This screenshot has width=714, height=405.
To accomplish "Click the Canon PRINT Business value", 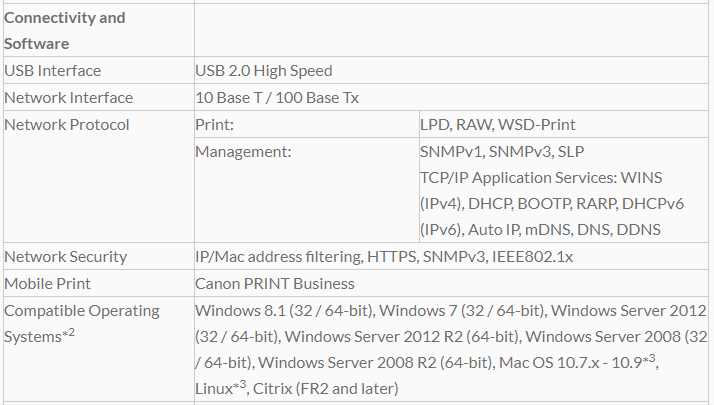I will tap(275, 284).
